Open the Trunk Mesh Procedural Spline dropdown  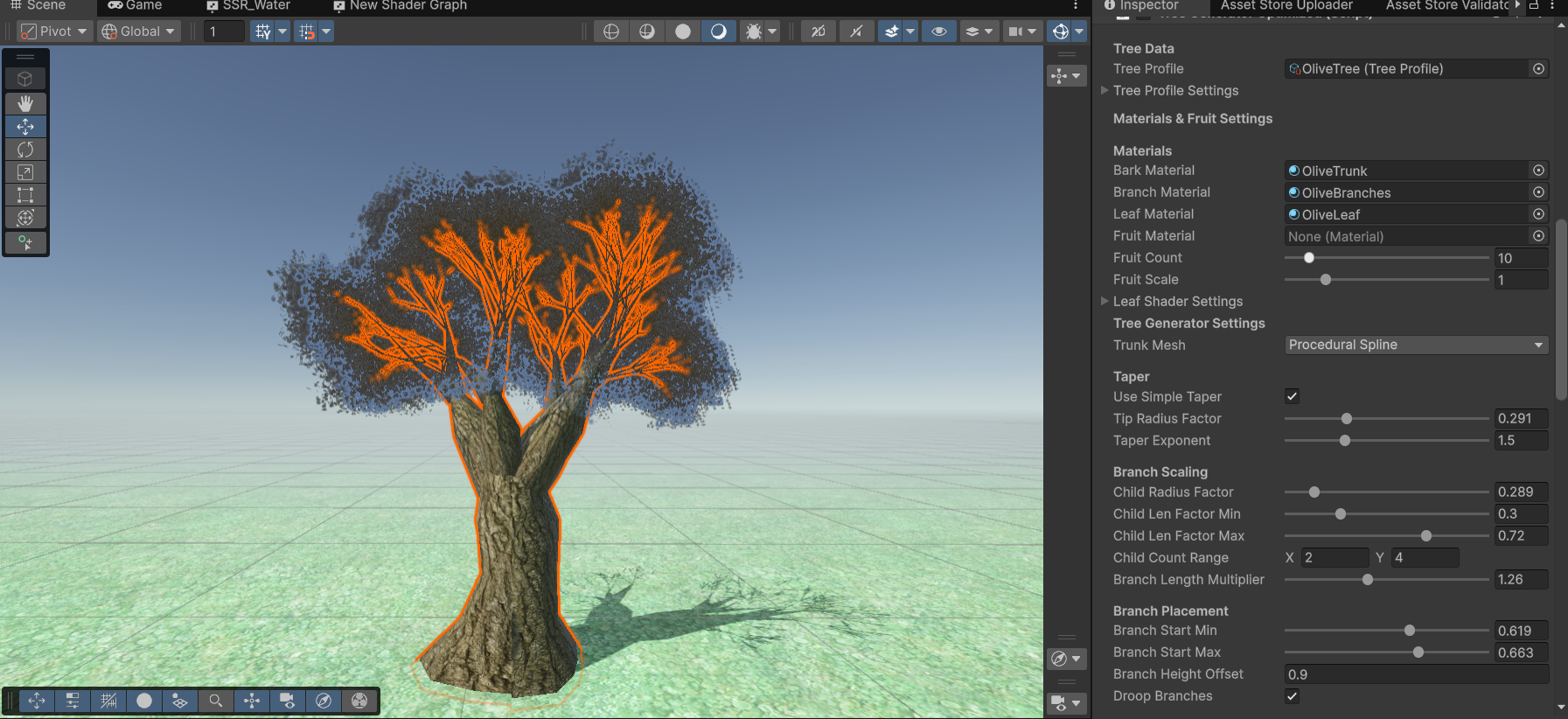pyautogui.click(x=1416, y=345)
